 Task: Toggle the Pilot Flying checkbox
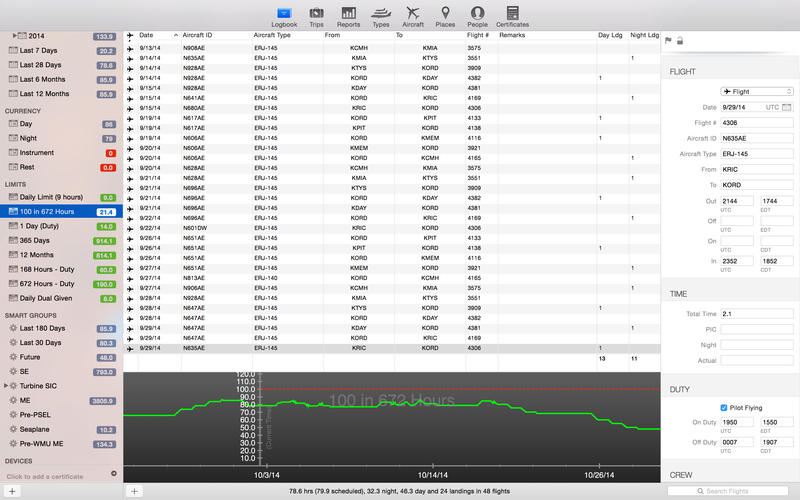(x=724, y=407)
